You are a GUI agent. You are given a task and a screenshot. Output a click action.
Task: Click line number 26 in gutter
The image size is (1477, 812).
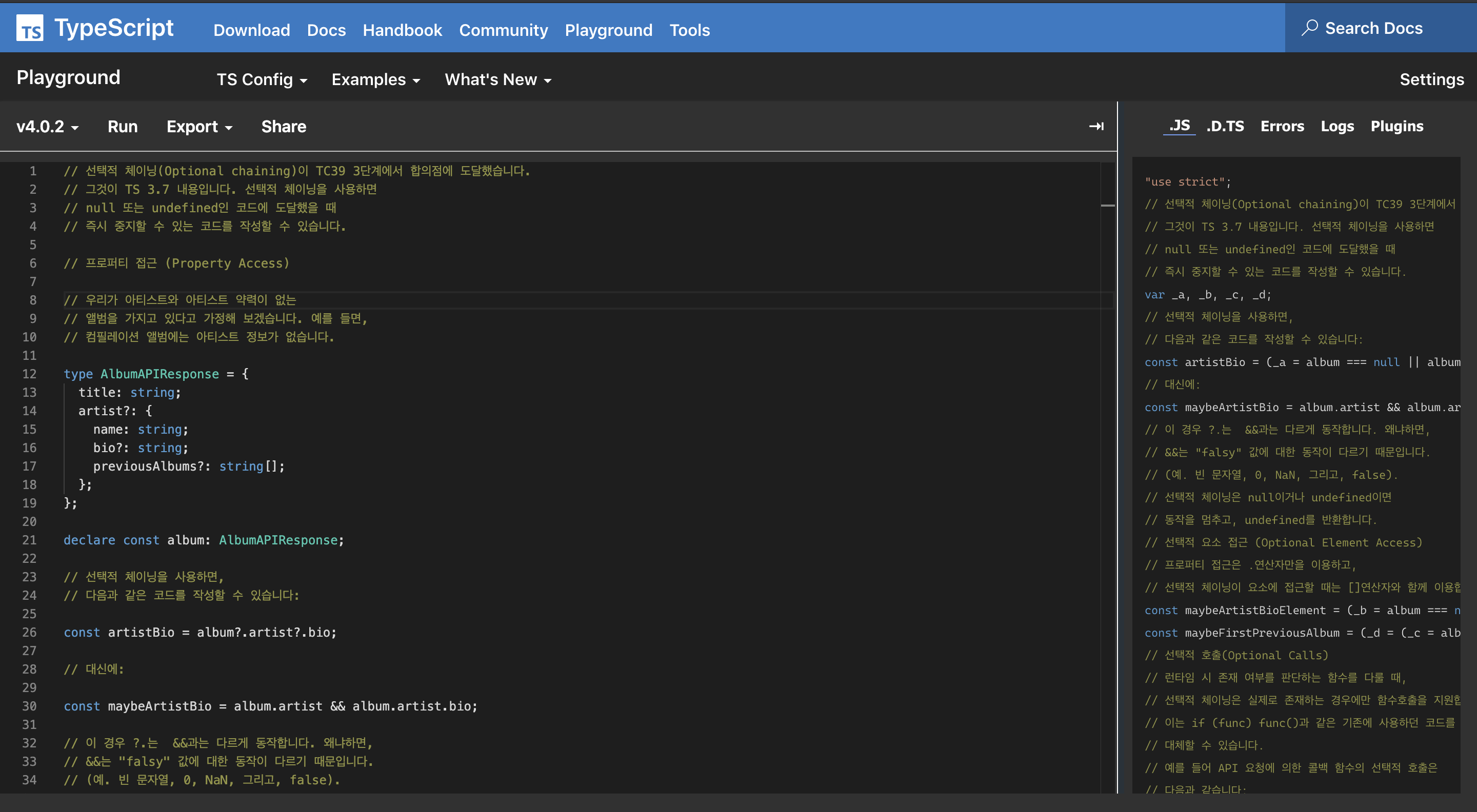(29, 633)
